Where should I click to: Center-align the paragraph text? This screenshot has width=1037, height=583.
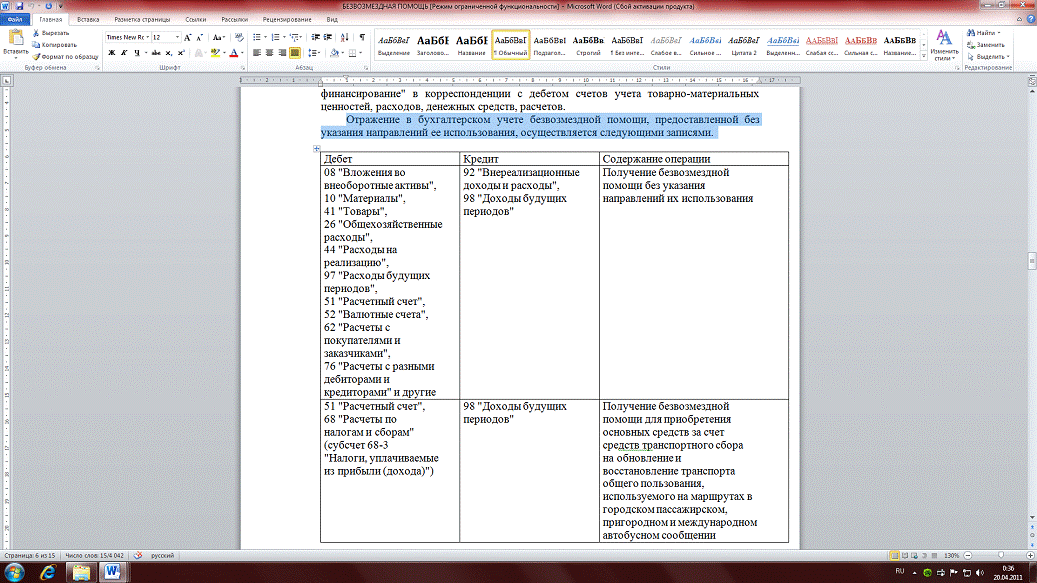269,53
